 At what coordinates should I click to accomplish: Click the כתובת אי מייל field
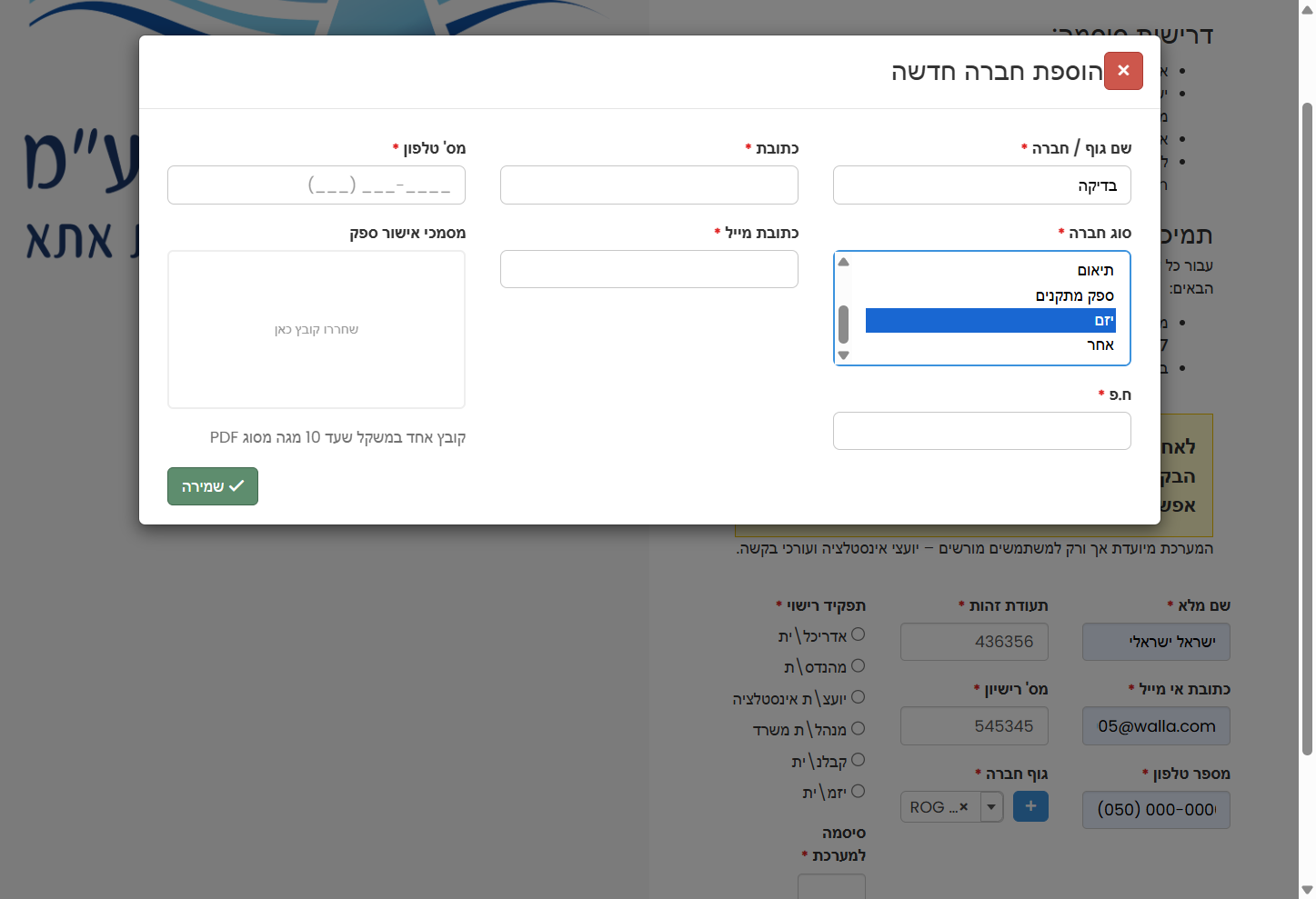coord(1156,726)
